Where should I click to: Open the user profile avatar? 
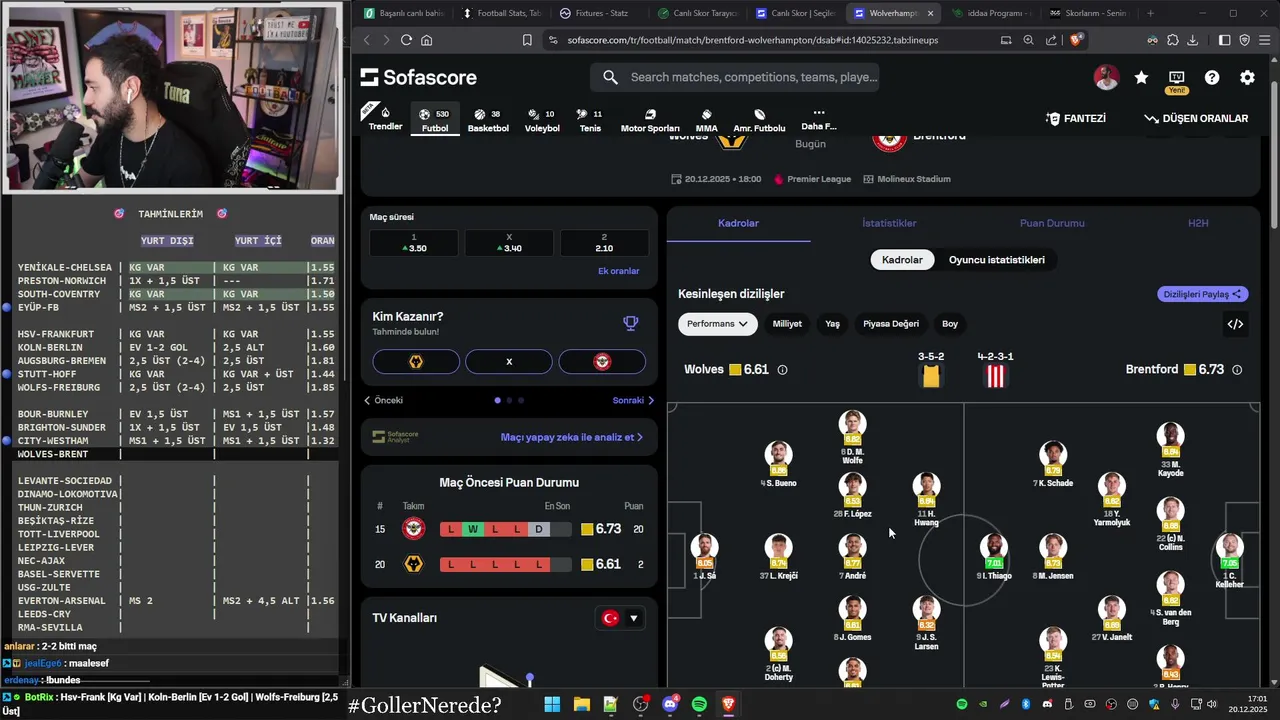pyautogui.click(x=1106, y=77)
